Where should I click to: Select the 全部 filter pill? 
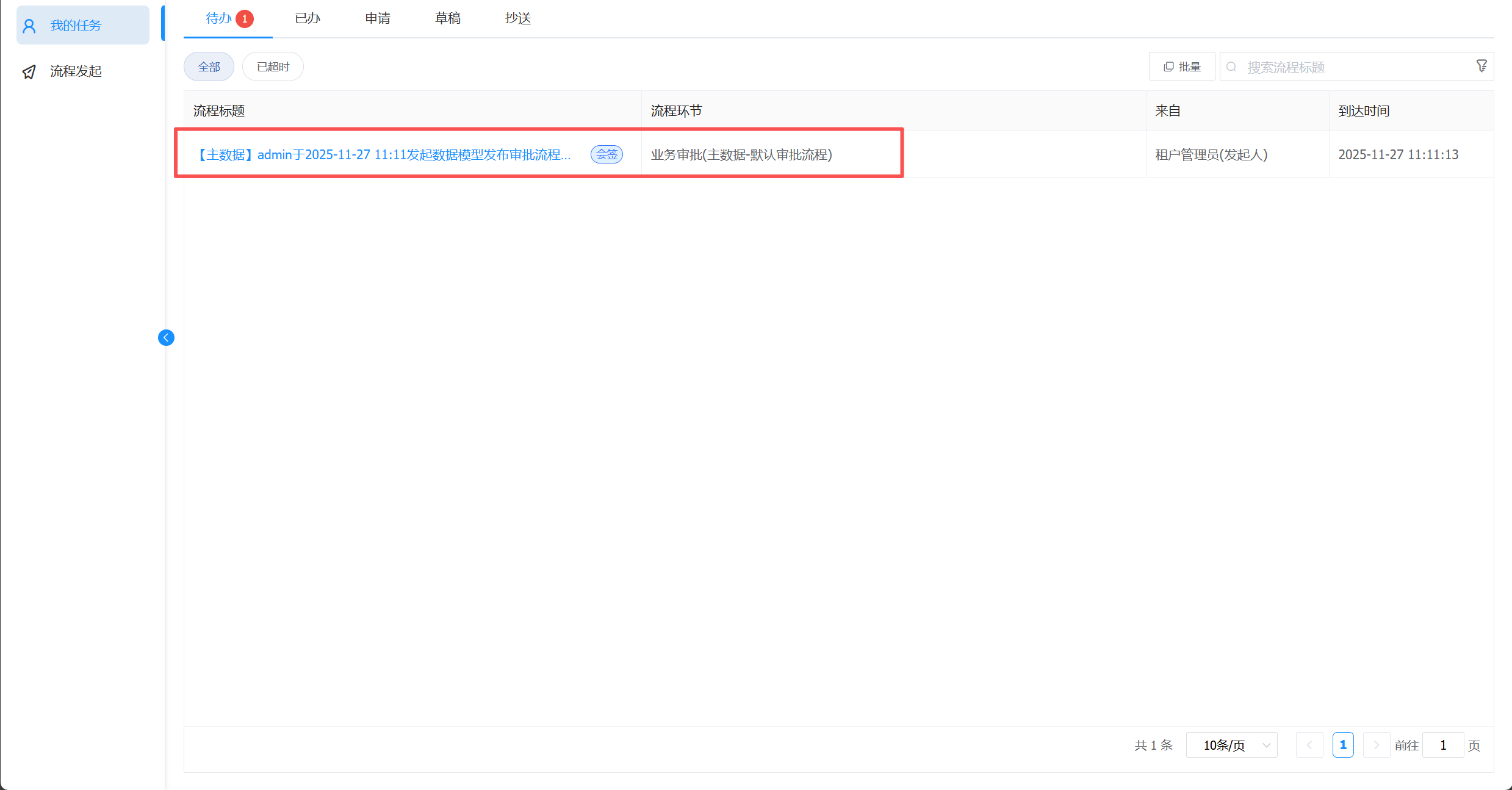[209, 66]
